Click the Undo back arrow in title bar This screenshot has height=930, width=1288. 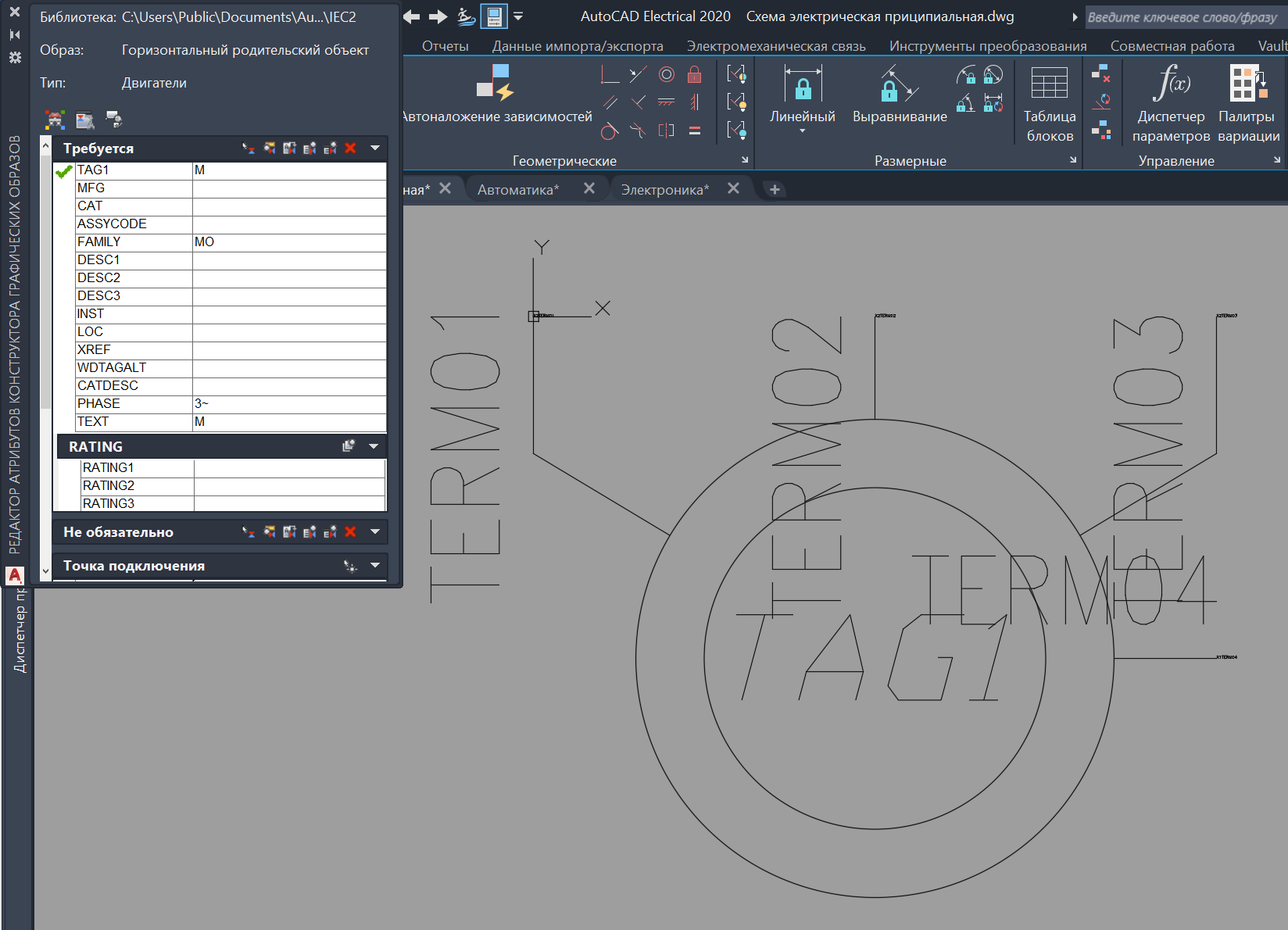[412, 16]
